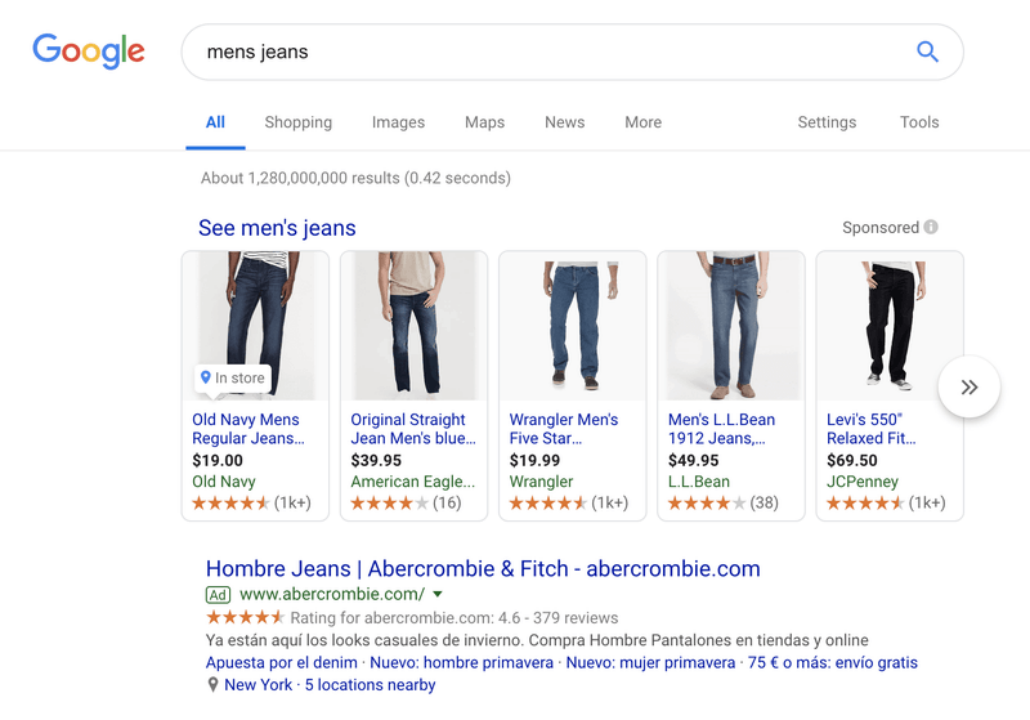This screenshot has width=1030, height=720.
Task: Open the More search categories menu
Action: (x=642, y=122)
